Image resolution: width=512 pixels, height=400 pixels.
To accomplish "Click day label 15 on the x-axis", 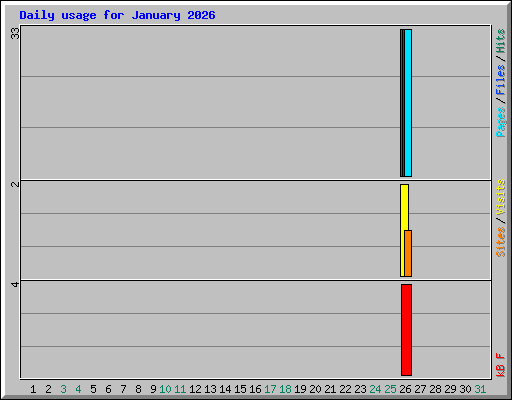I will coord(240,389).
